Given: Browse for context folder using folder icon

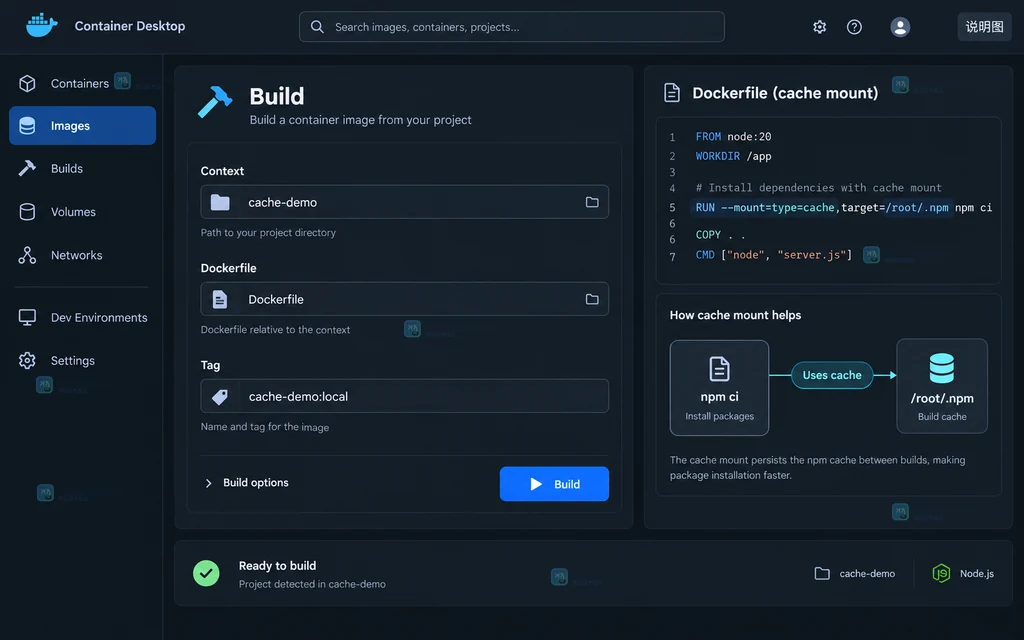Looking at the screenshot, I should [592, 202].
